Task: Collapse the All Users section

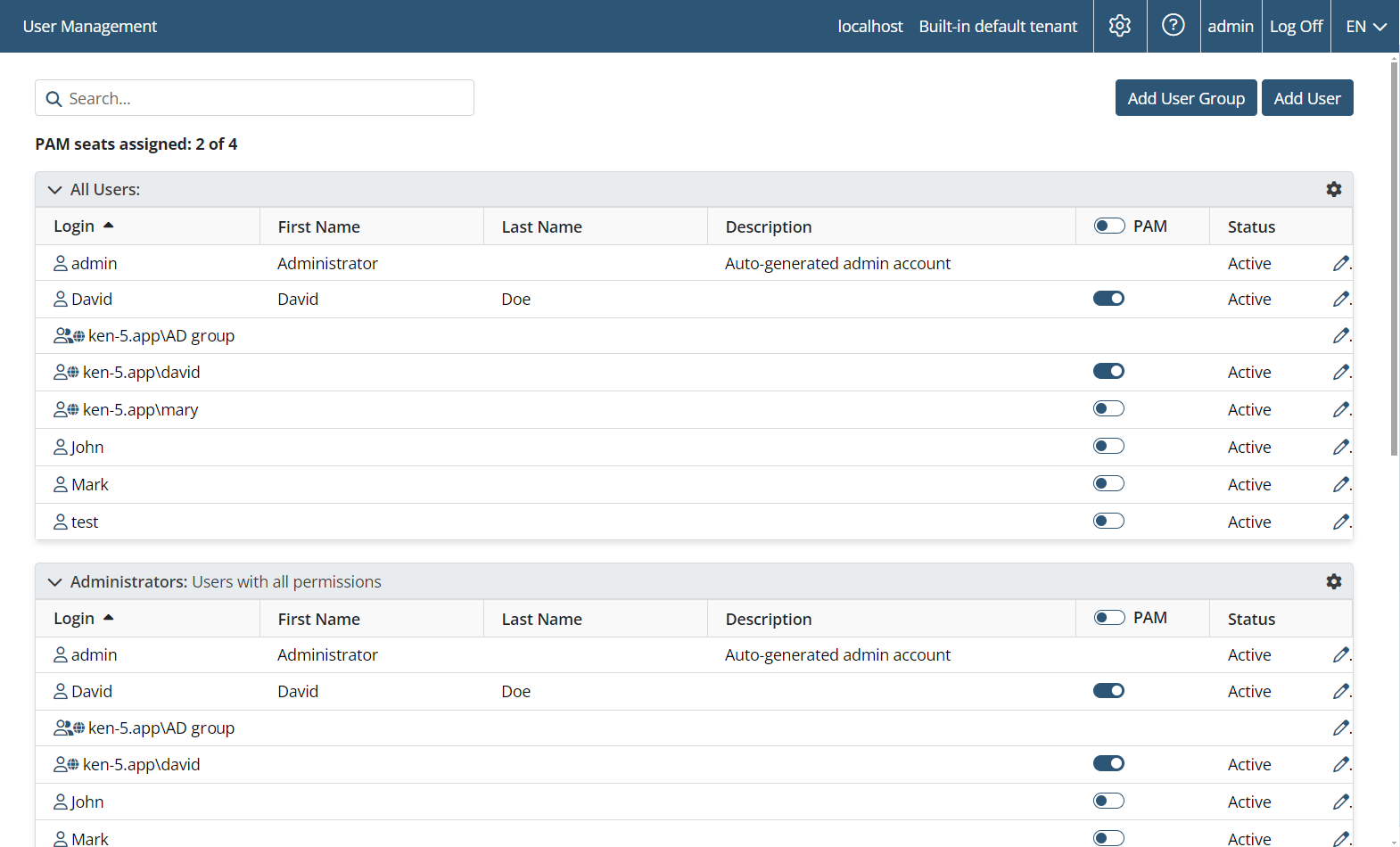Action: click(x=54, y=190)
